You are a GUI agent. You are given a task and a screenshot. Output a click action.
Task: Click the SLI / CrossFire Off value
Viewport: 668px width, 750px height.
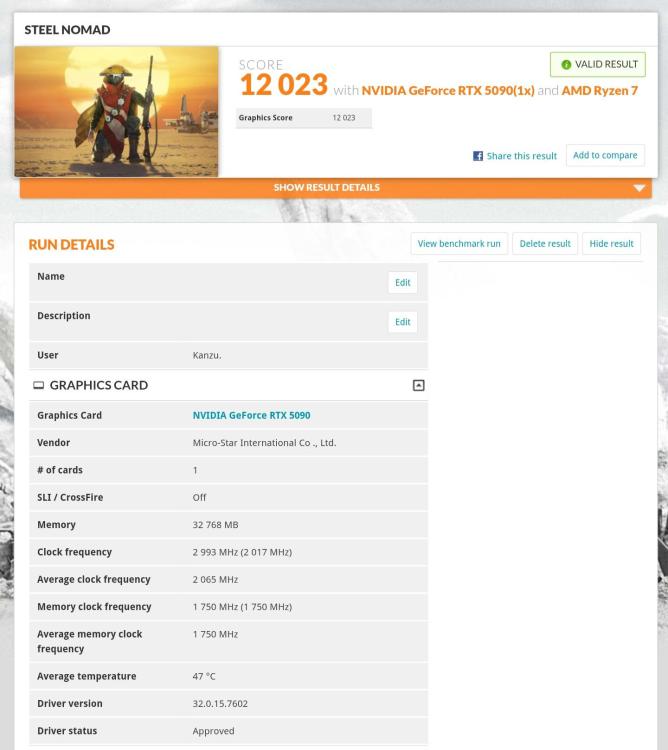point(199,497)
